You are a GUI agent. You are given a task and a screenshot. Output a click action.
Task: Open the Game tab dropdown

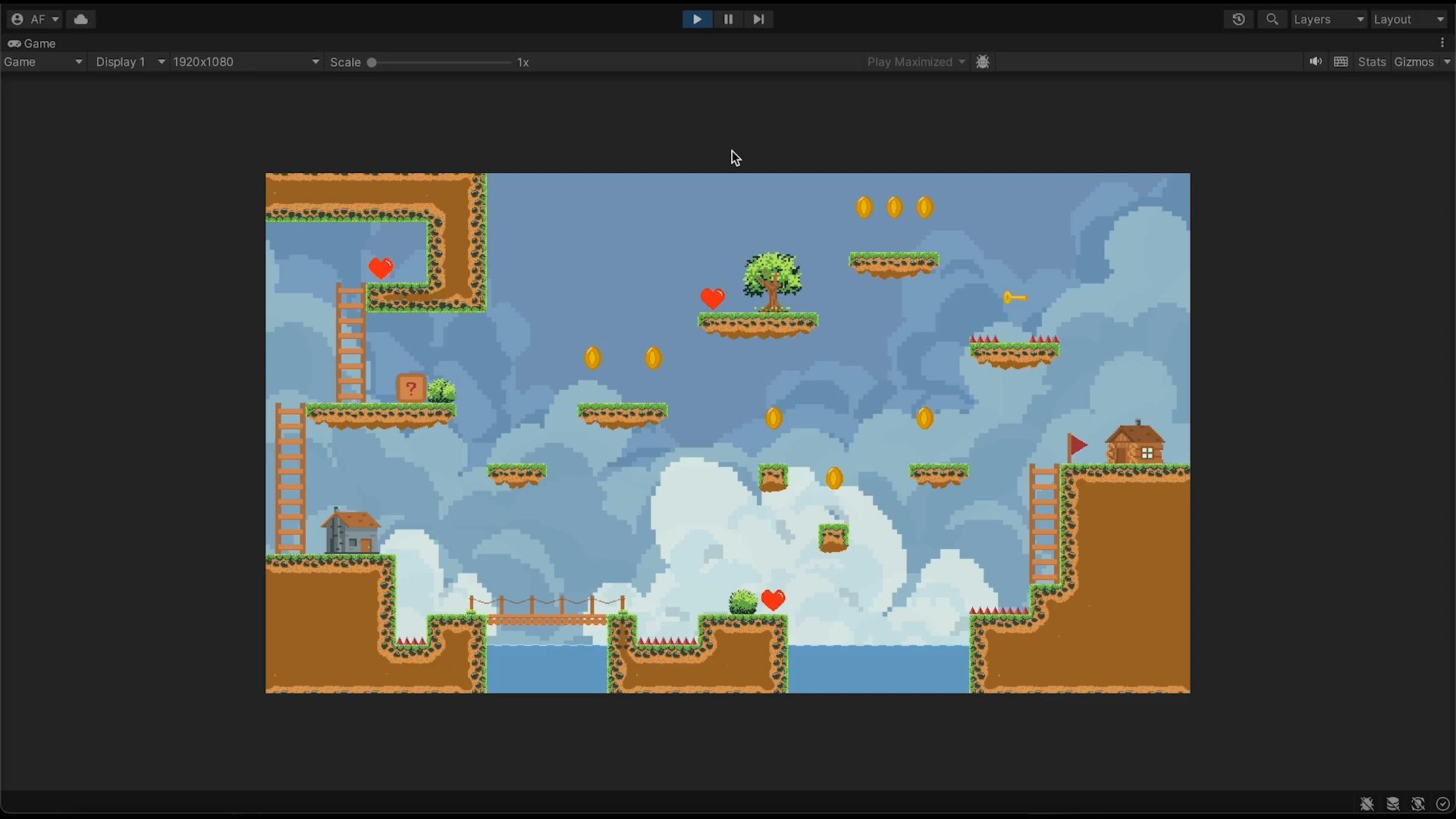pos(42,62)
